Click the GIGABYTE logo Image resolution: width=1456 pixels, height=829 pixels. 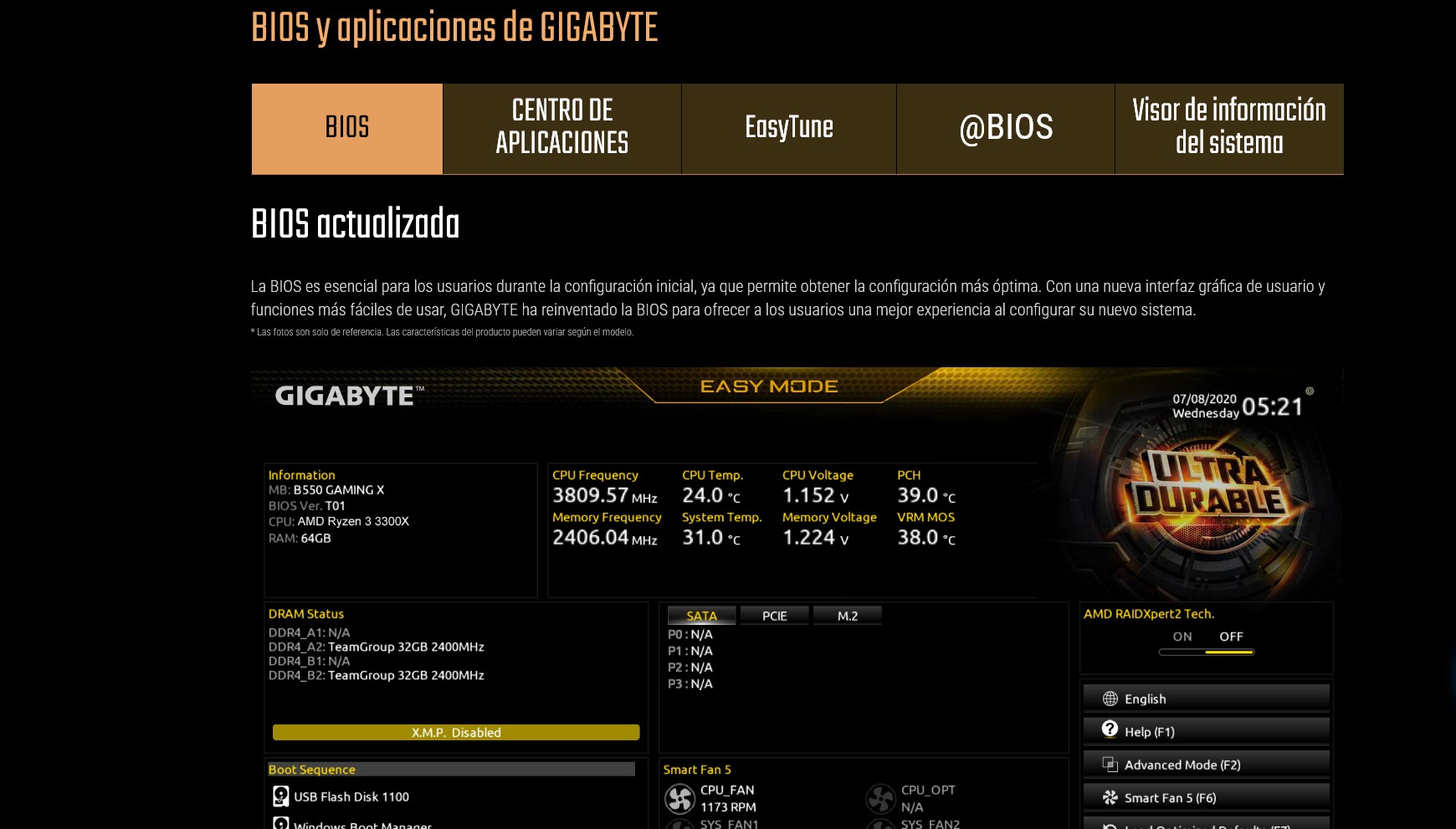350,396
